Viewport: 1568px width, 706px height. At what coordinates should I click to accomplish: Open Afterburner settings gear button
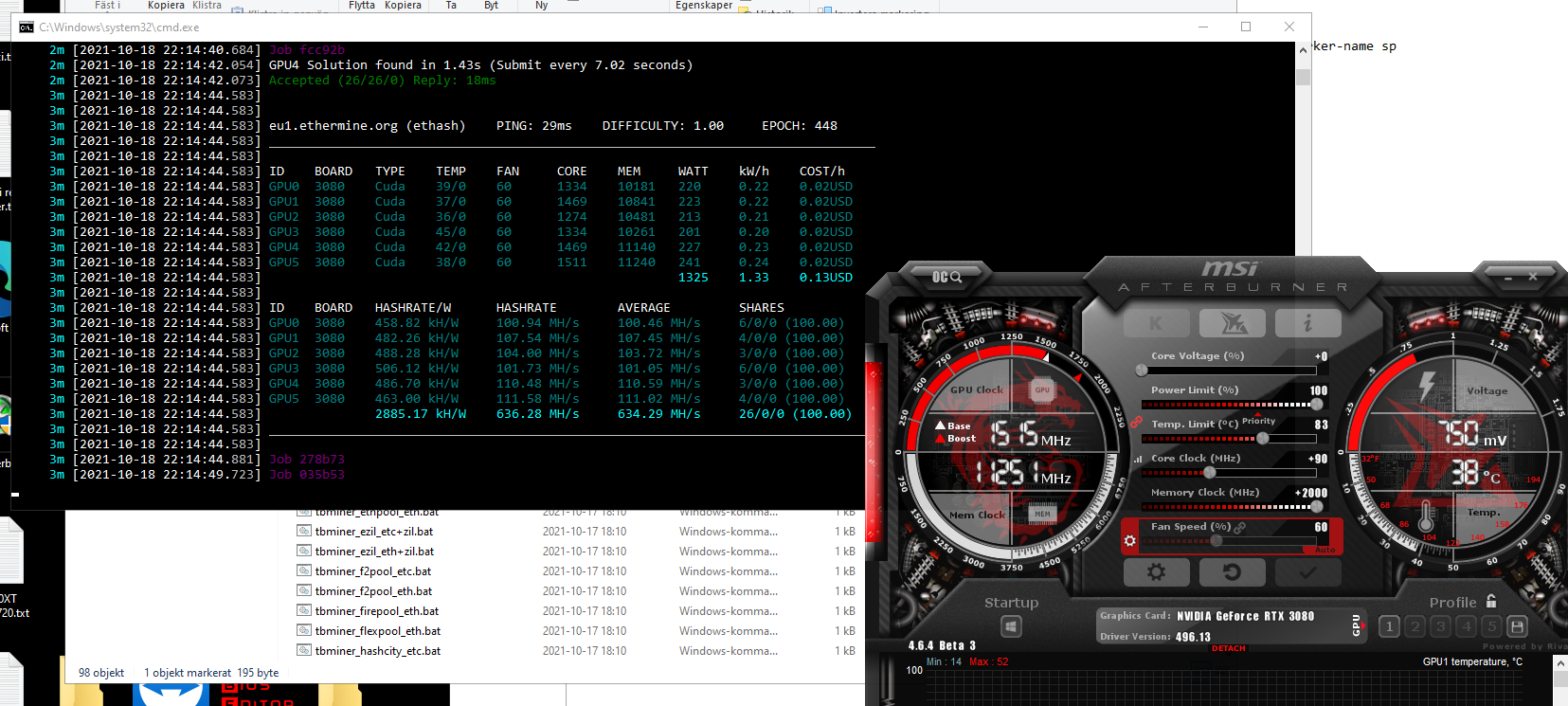[1156, 572]
